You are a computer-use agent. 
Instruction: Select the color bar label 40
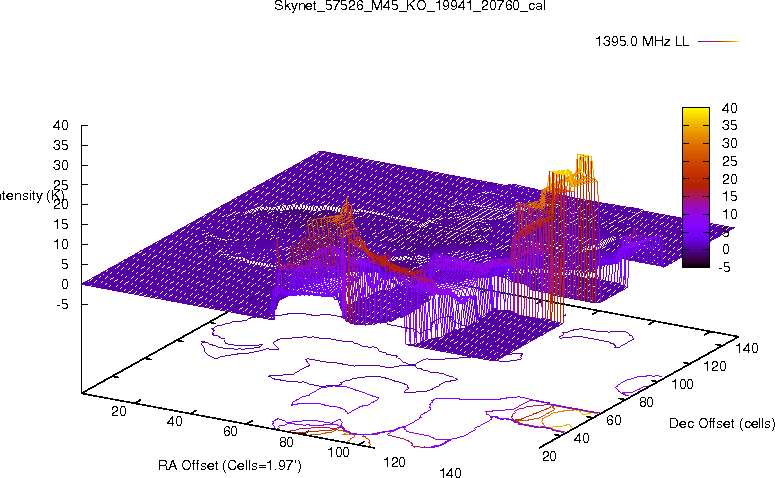(730, 108)
